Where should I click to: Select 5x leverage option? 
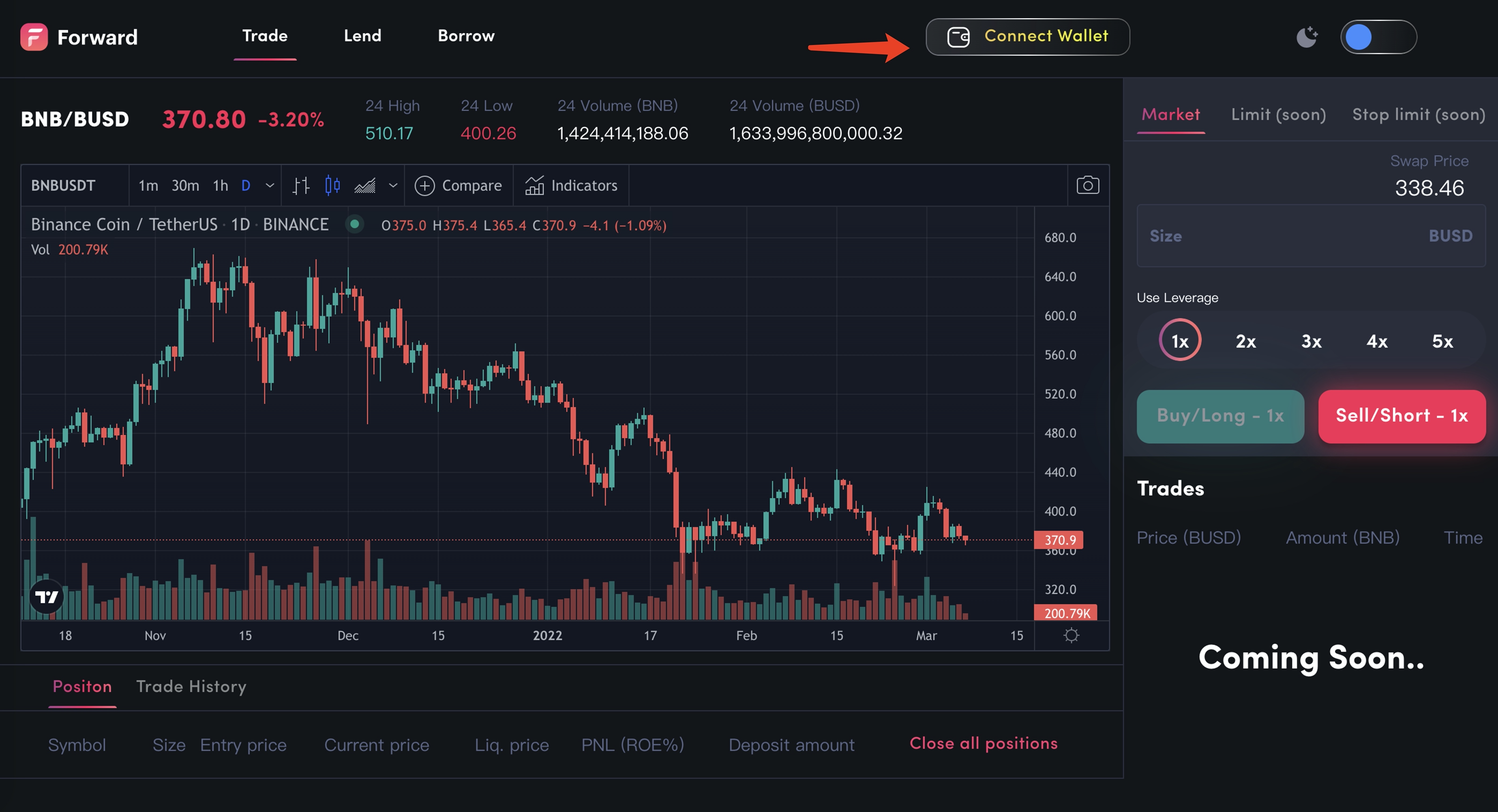tap(1442, 341)
